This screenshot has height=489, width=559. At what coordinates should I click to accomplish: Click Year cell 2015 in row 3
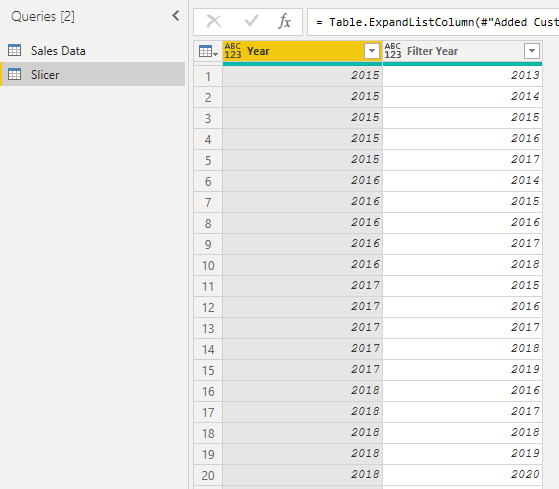(302, 118)
